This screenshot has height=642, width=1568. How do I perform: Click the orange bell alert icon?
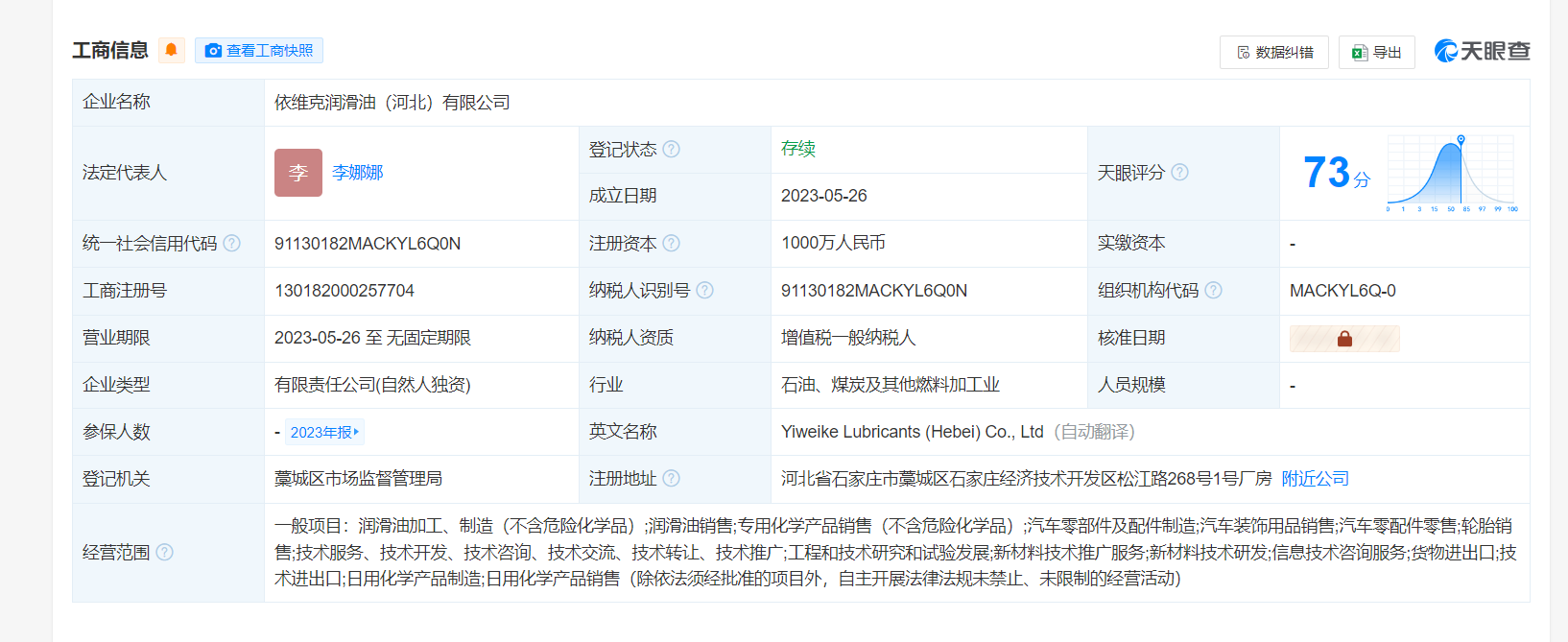[x=172, y=50]
